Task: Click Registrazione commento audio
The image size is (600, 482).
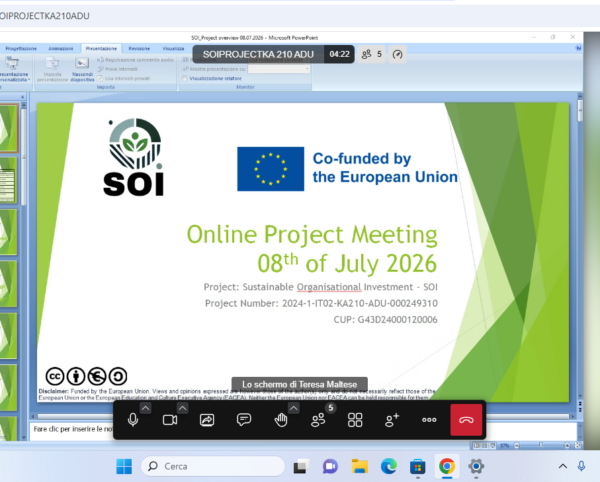Action: (x=135, y=60)
